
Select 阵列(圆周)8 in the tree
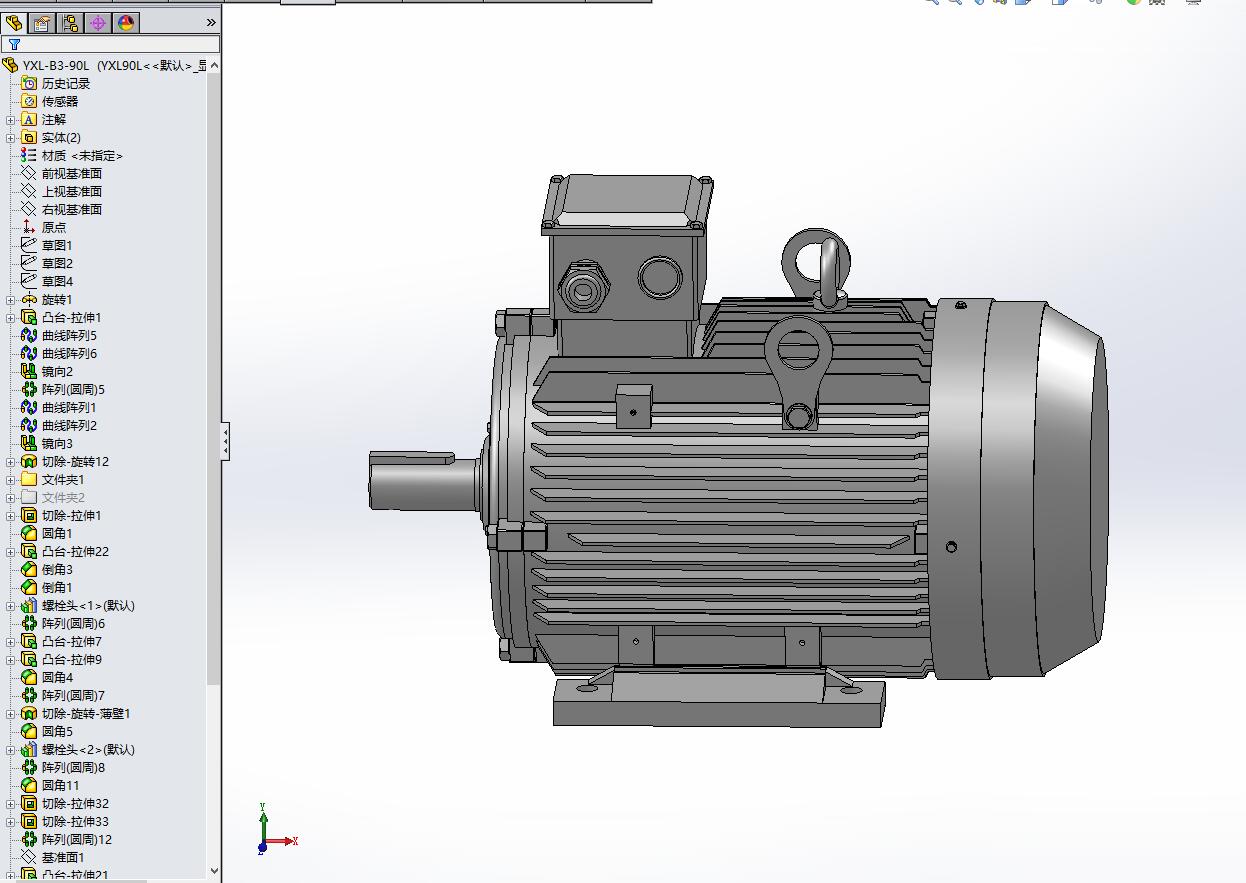point(73,767)
